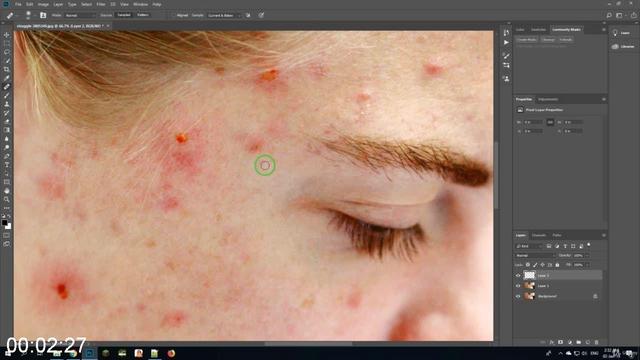Open Firefox from the taskbar
640x360 pixels.
(171, 353)
